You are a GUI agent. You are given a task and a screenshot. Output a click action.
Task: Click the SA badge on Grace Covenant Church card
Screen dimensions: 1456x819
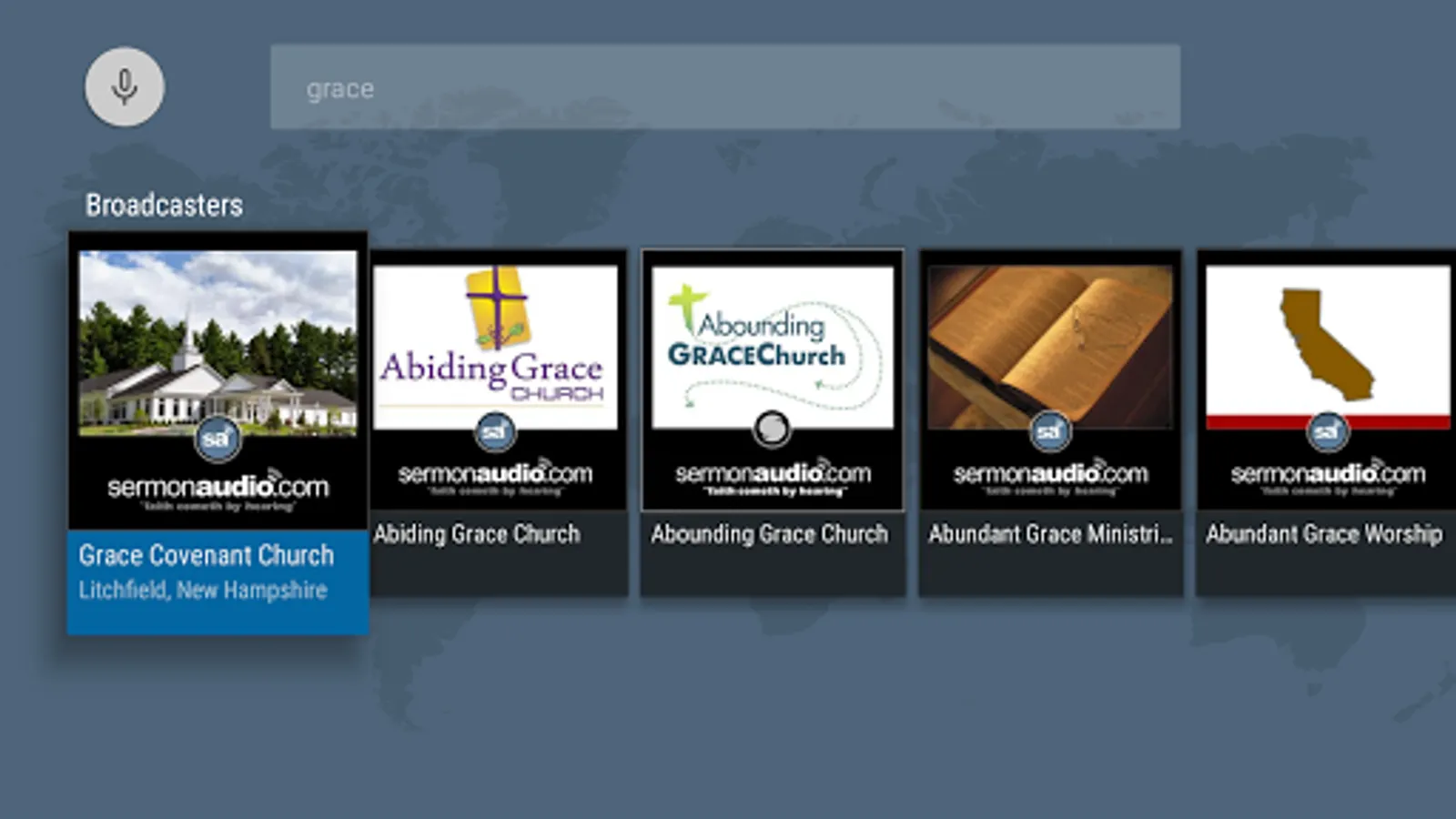tap(217, 440)
